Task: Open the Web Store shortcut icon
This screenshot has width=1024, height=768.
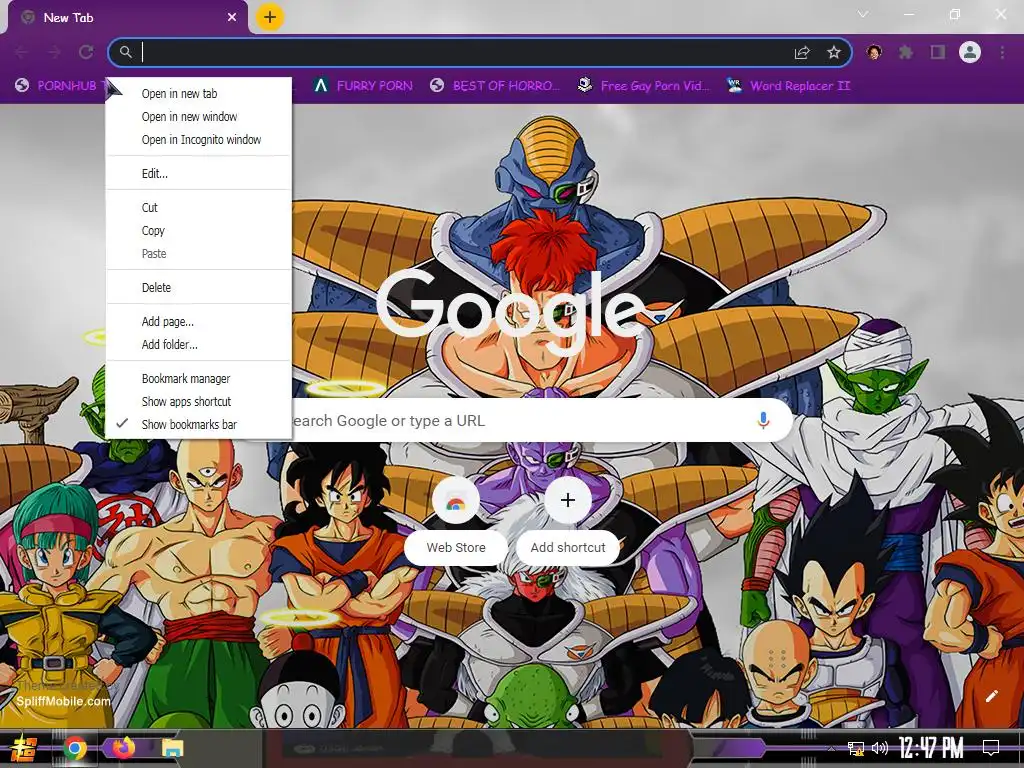Action: (x=456, y=500)
